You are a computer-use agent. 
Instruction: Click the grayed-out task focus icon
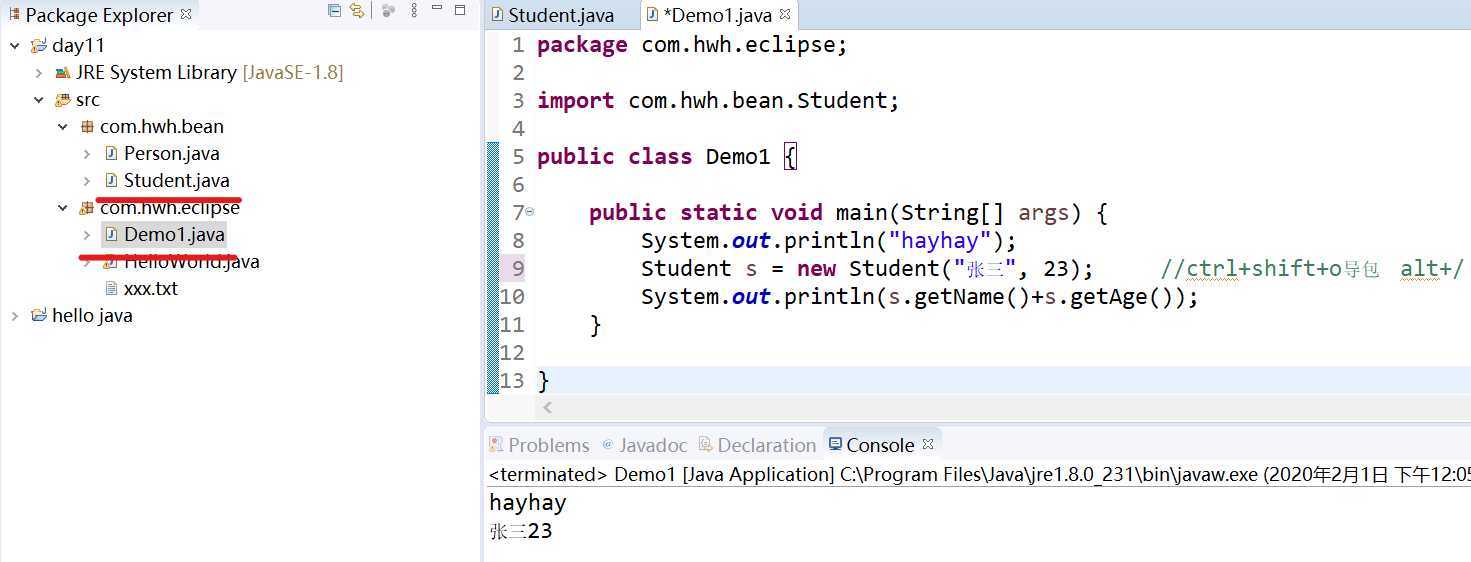click(x=388, y=11)
